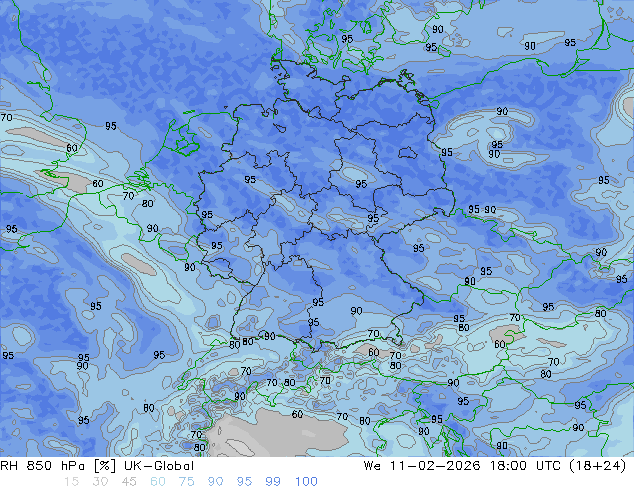Click the "UK-Global" model label

(159, 466)
